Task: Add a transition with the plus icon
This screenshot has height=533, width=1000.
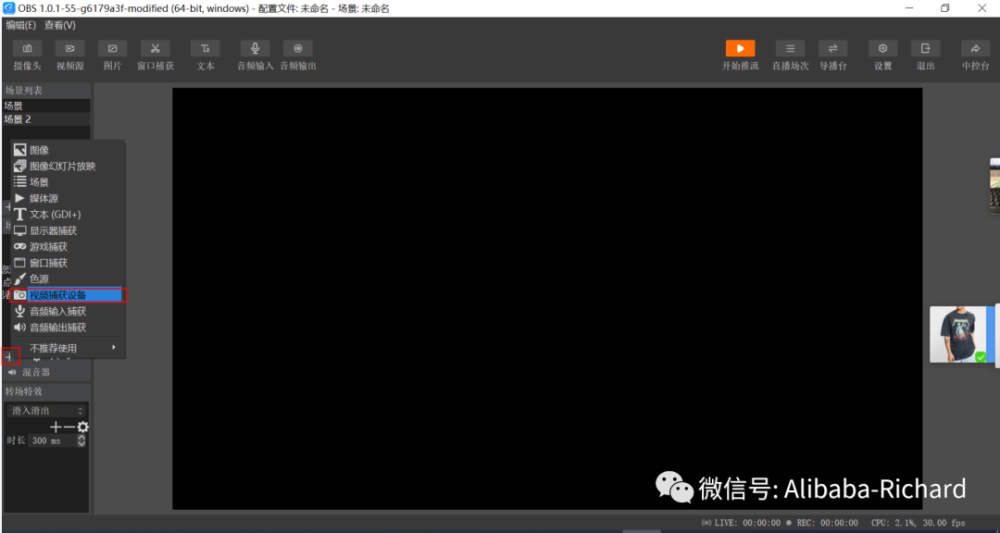Action: click(56, 427)
